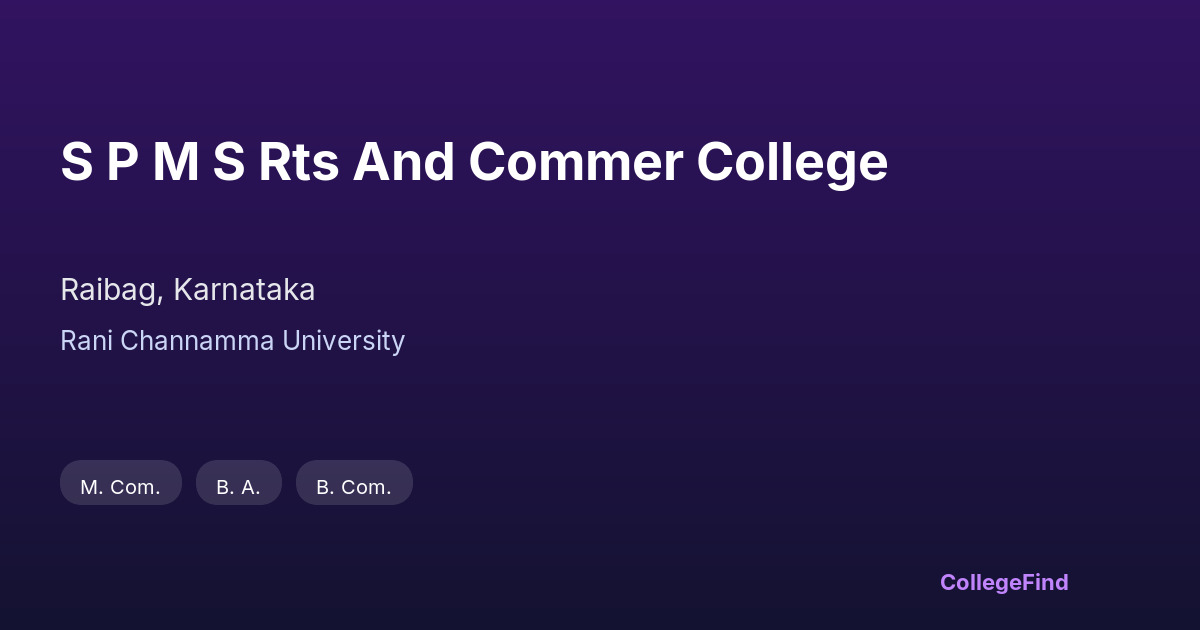Click the word Raibag in the location
This screenshot has height=630, width=1200.
[109, 290]
